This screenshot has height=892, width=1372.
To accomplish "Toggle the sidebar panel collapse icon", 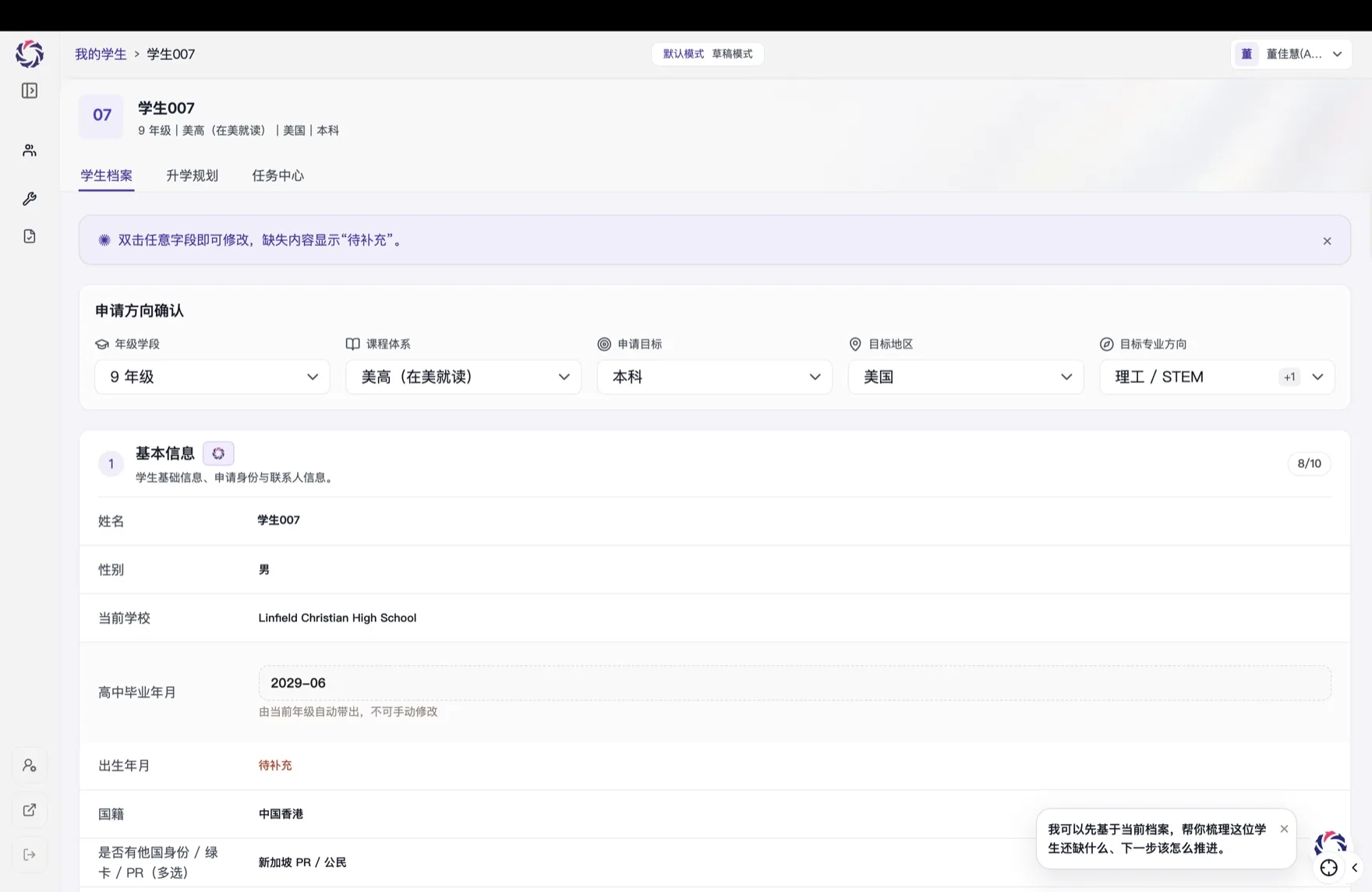I will point(30,90).
